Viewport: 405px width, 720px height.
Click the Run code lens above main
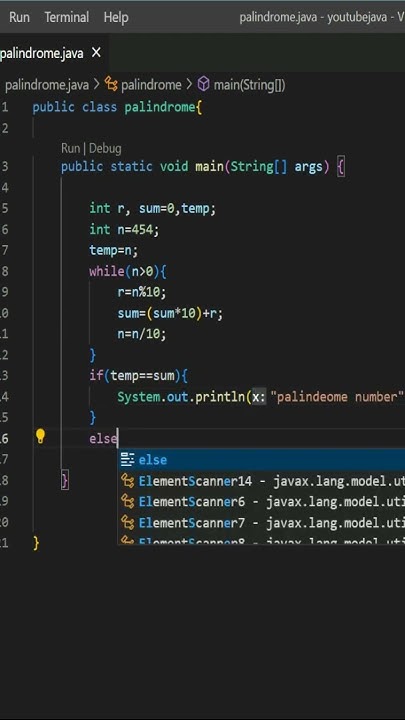(x=70, y=148)
